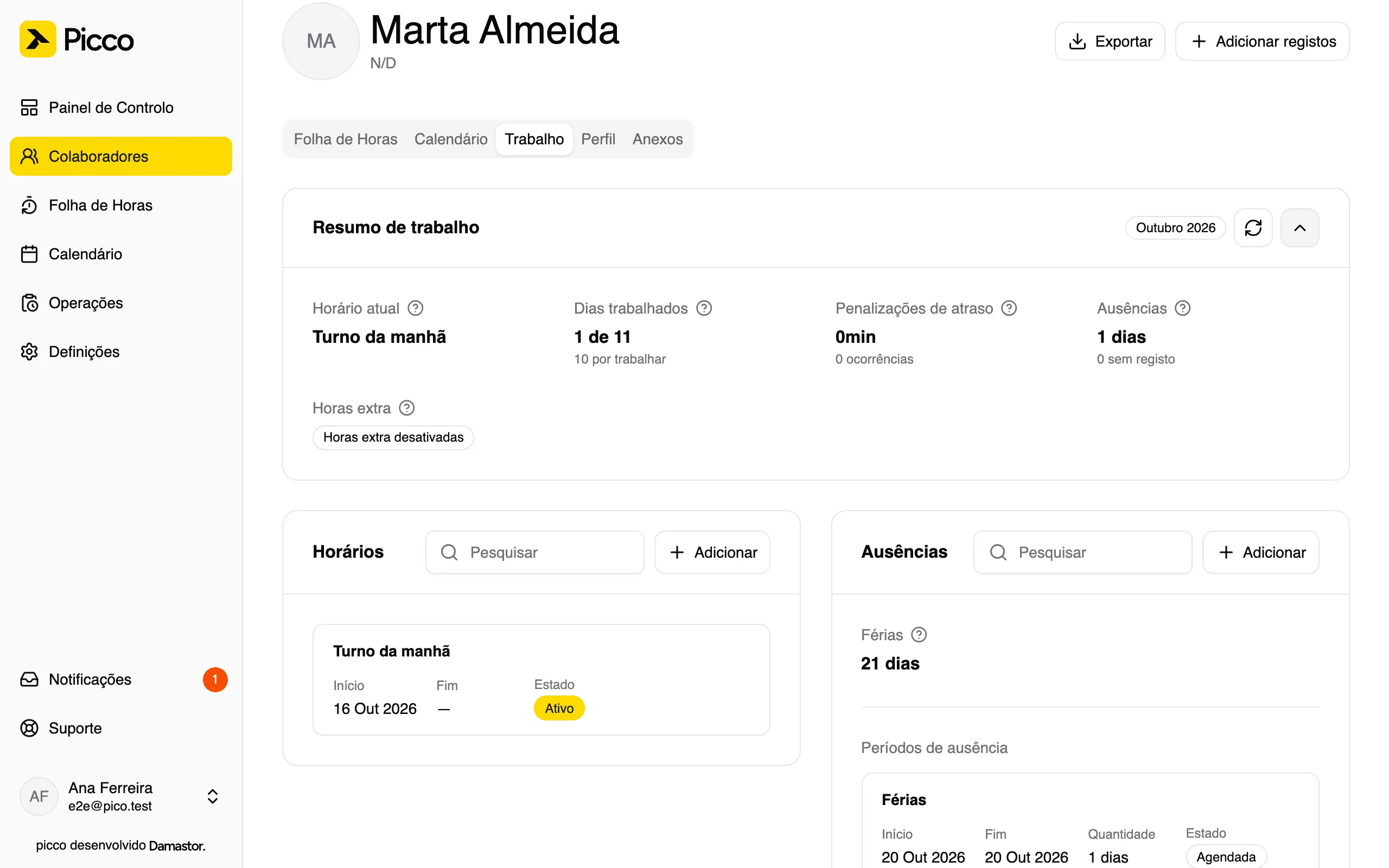
Task: Show help for Penalizações de atraso
Action: point(1009,308)
